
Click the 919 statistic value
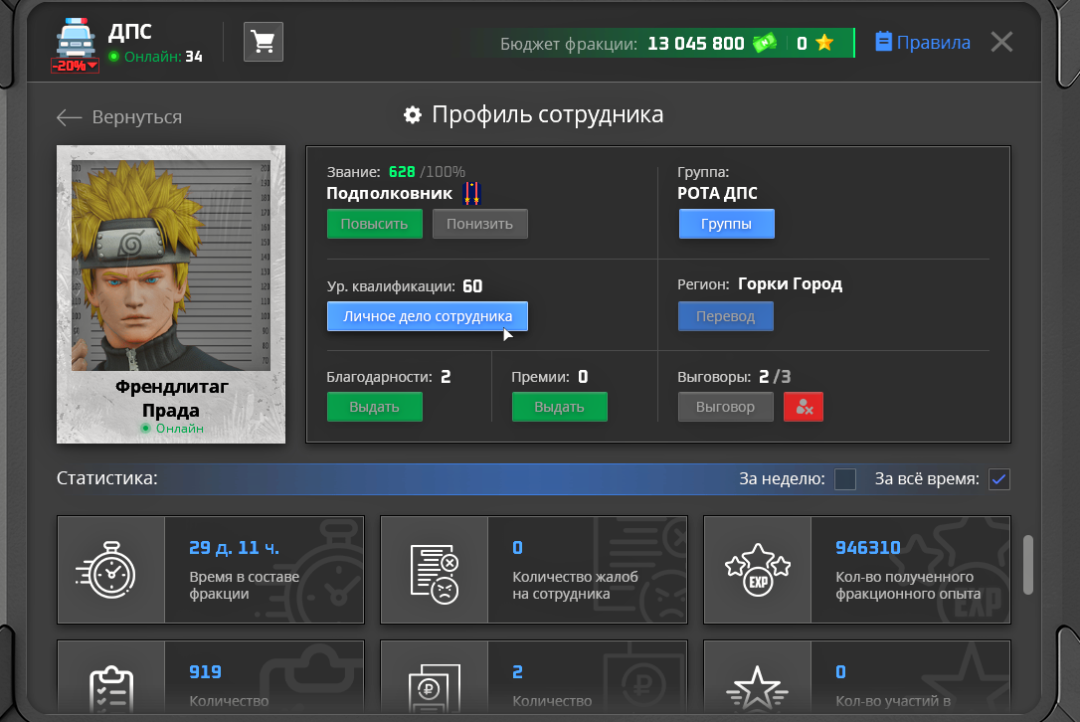(205, 672)
